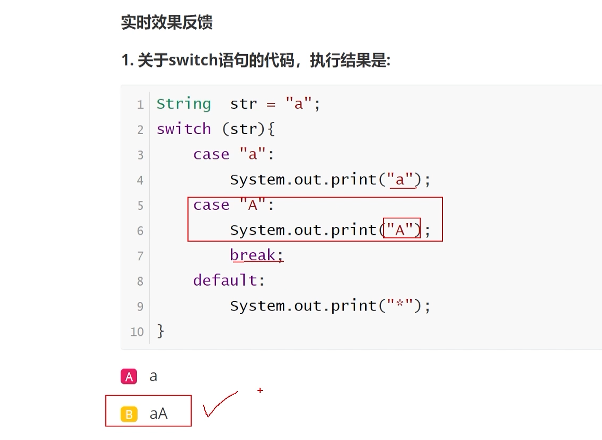Click question title about switch语句
The height and width of the screenshot is (440, 602).
pyautogui.click(x=256, y=60)
